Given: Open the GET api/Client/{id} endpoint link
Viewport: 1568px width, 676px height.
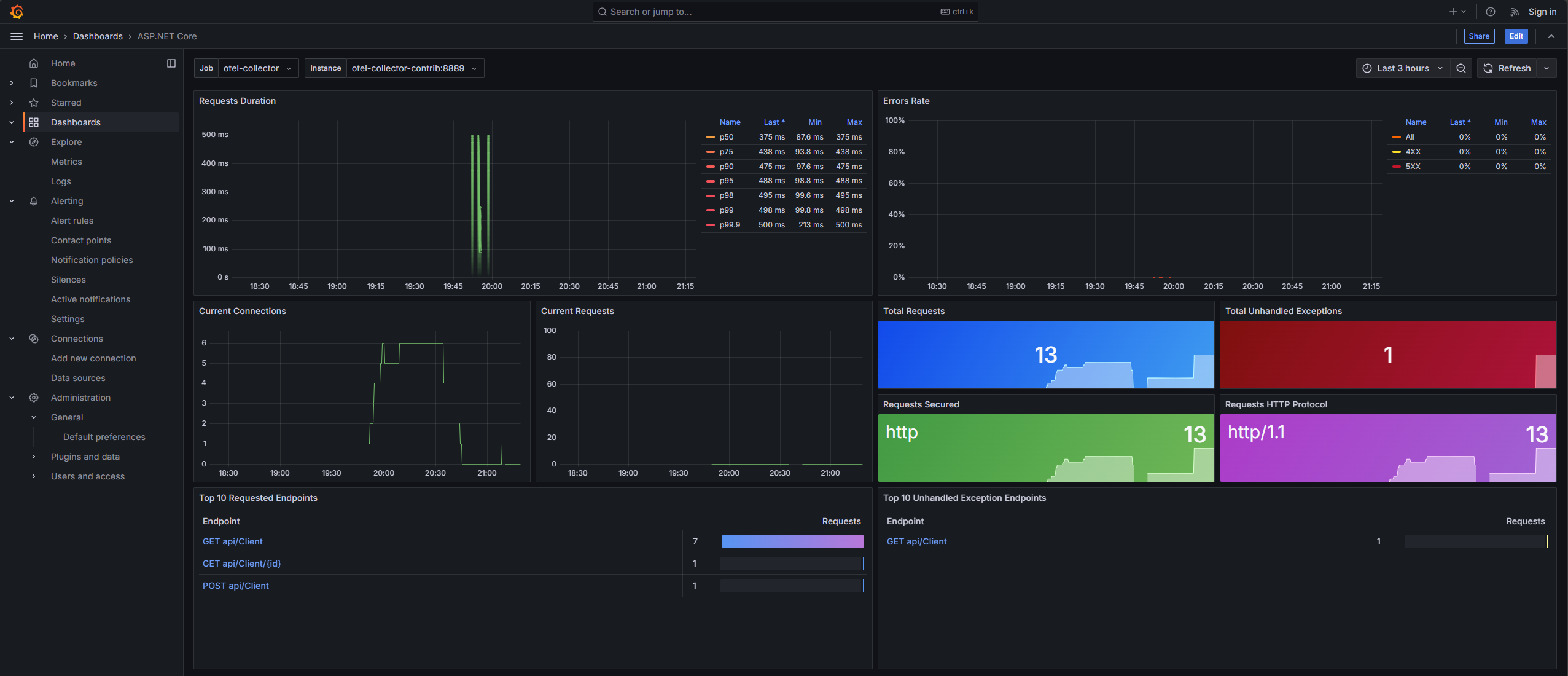Looking at the screenshot, I should 242,564.
